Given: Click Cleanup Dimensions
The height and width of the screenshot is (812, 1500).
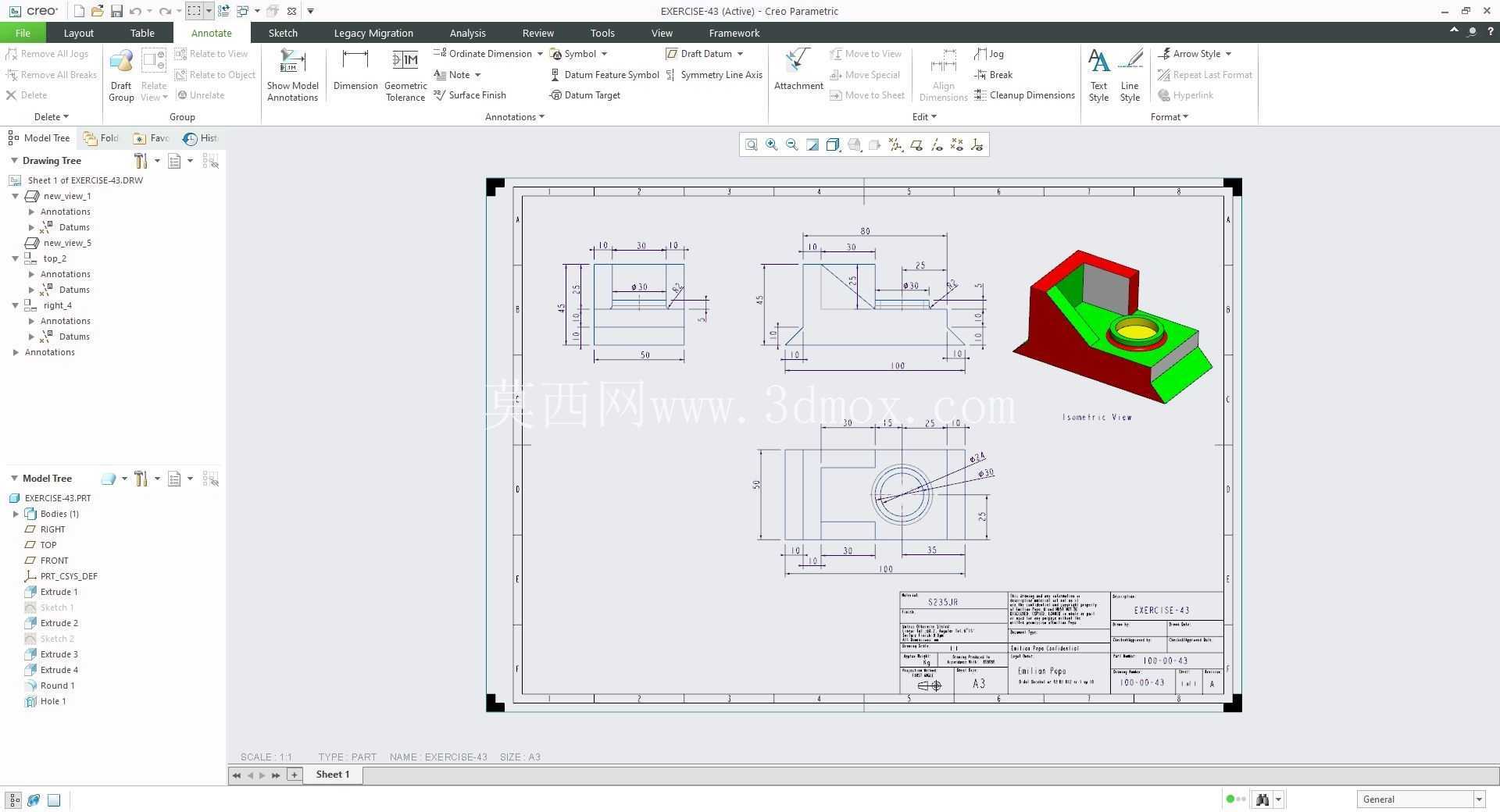Looking at the screenshot, I should click(1024, 95).
